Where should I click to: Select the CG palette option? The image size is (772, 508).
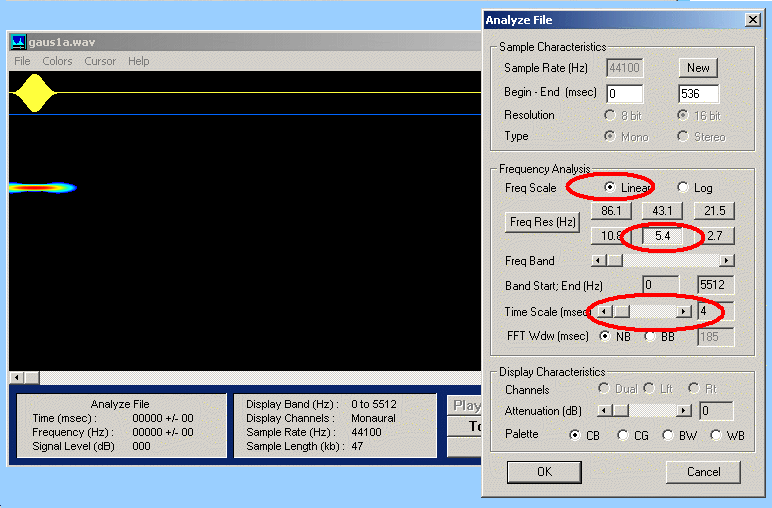622,435
